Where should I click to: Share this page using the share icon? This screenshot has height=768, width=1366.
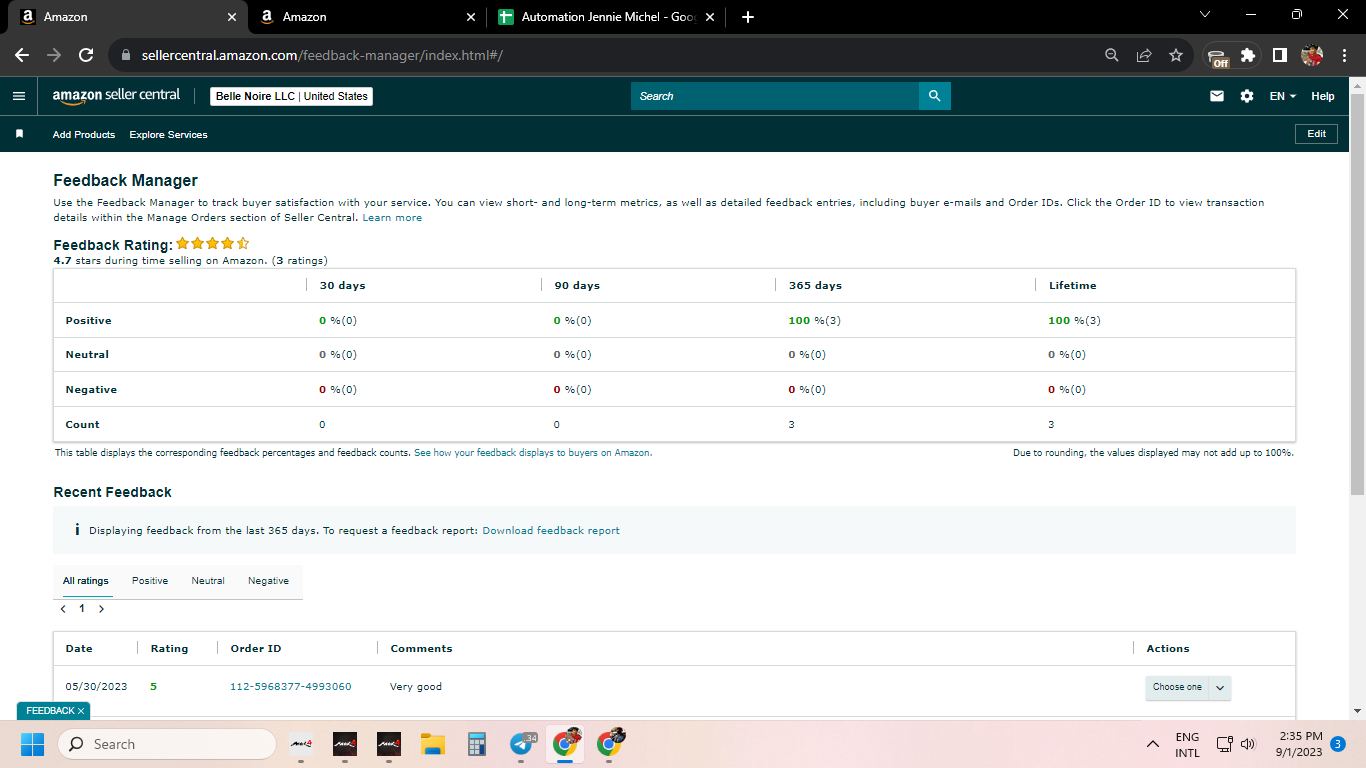(1144, 56)
